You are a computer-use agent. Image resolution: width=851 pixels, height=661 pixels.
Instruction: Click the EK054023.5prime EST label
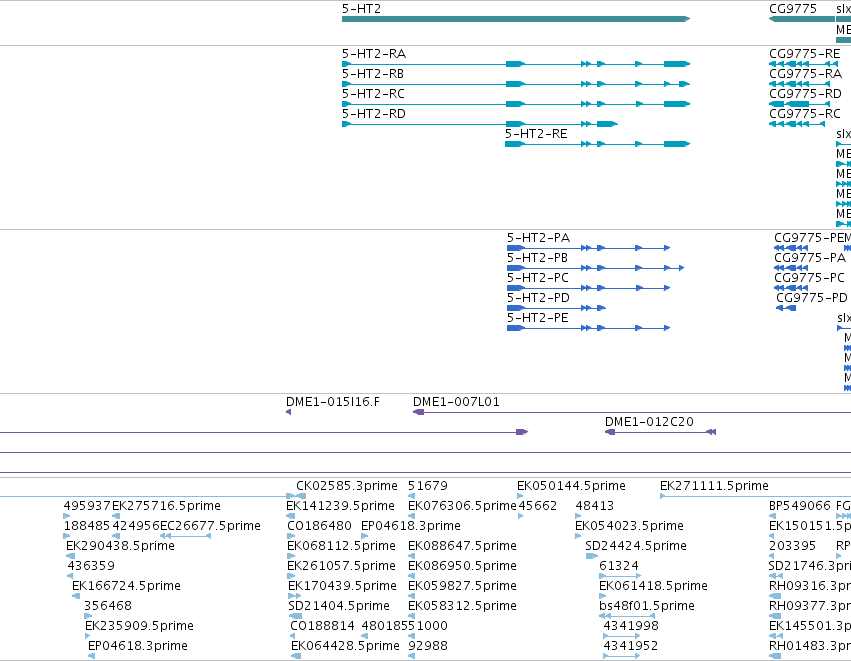tap(629, 526)
